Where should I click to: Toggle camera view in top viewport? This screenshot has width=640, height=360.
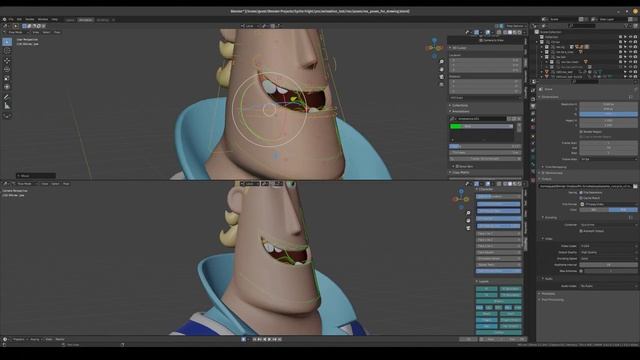[x=441, y=77]
